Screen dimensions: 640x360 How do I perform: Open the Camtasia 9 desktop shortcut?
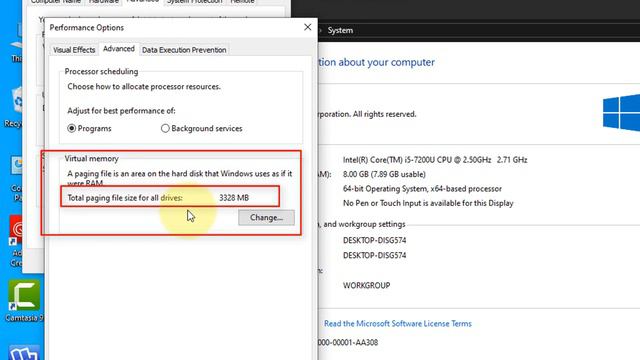[24, 301]
